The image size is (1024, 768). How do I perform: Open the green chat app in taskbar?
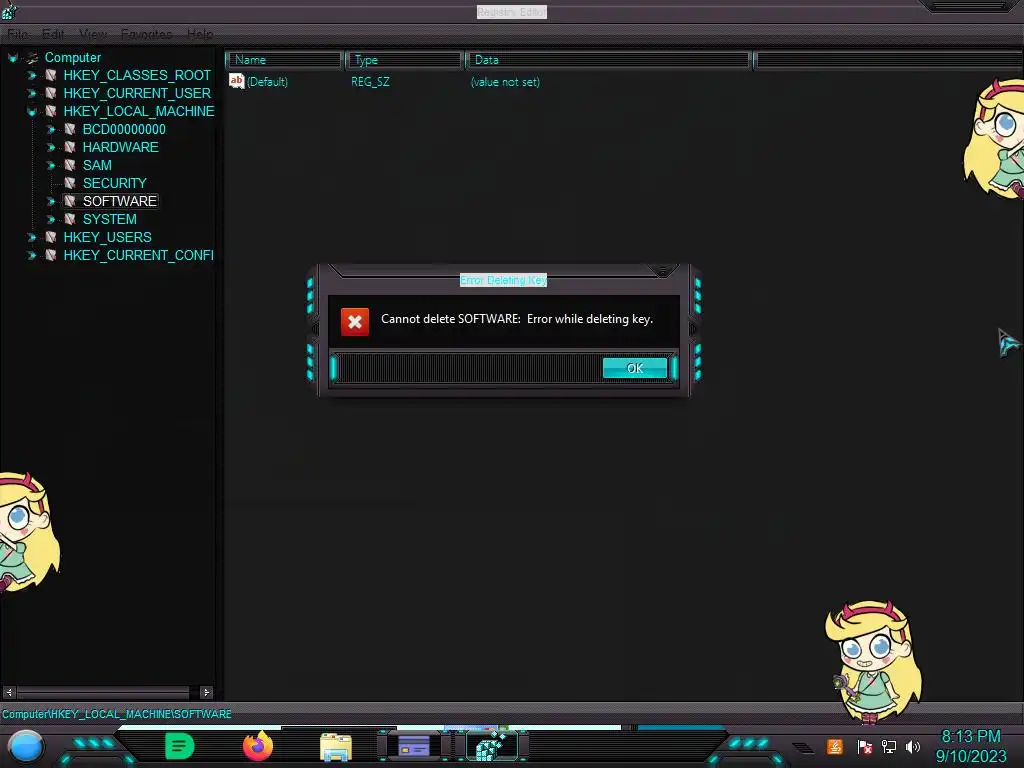180,746
